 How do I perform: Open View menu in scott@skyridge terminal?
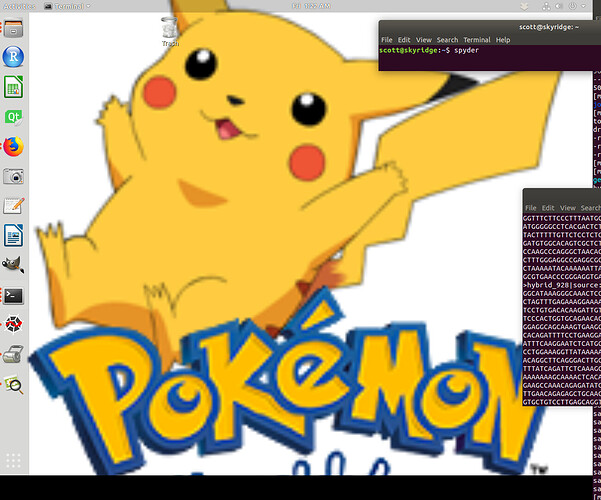[424, 40]
